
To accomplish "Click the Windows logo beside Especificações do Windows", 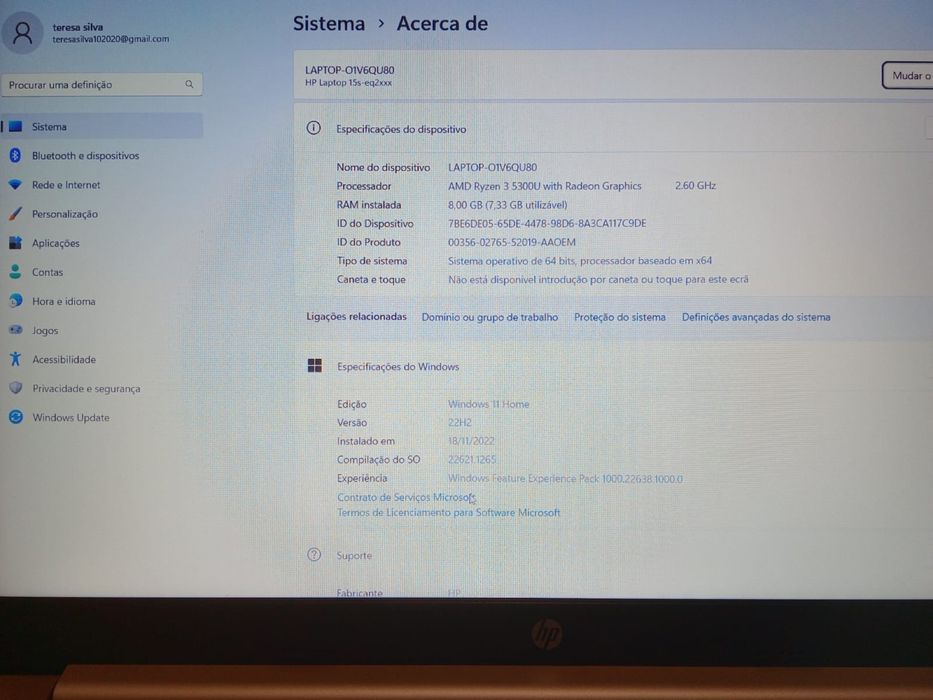I will [315, 365].
